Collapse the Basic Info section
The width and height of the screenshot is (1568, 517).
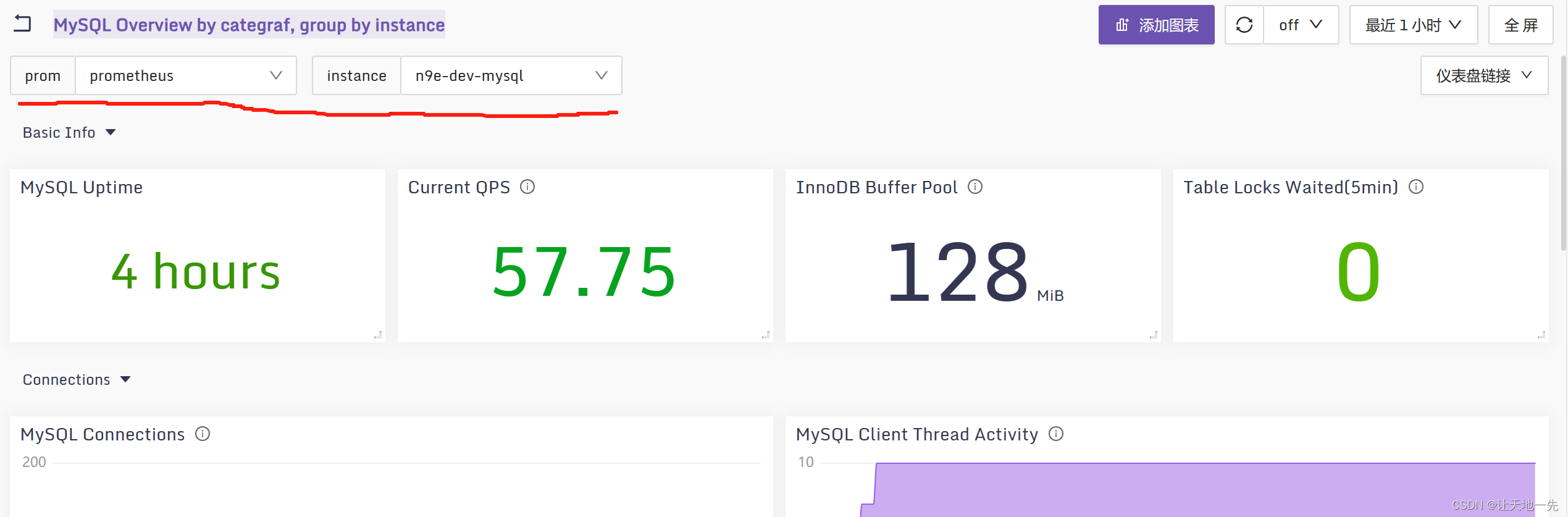(69, 132)
